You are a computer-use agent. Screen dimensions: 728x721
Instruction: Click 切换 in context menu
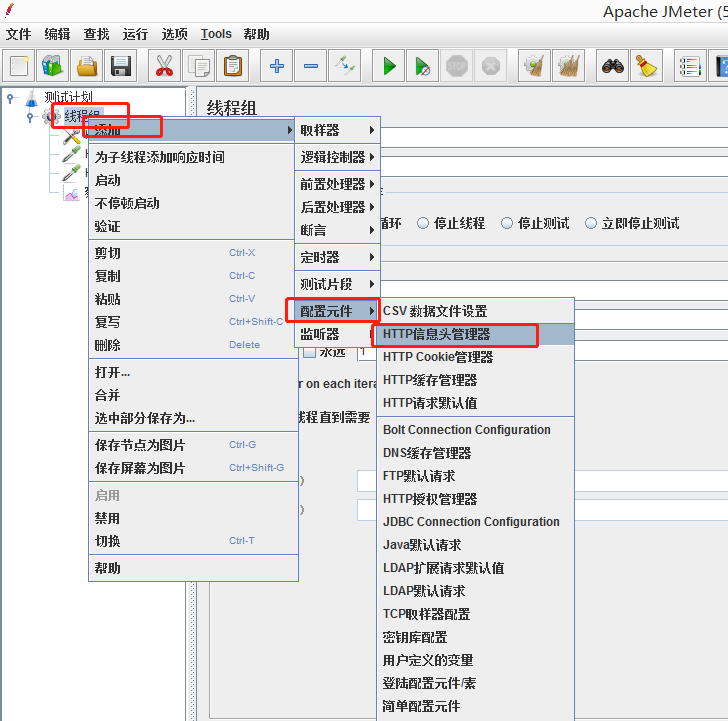(193, 541)
